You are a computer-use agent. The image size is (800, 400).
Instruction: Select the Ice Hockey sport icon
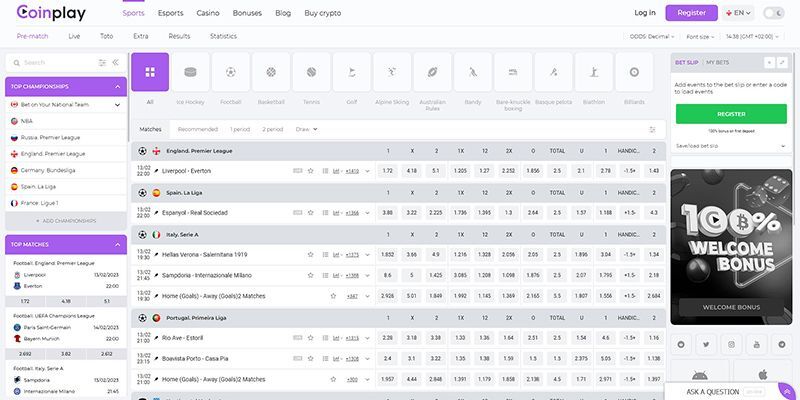click(x=190, y=72)
